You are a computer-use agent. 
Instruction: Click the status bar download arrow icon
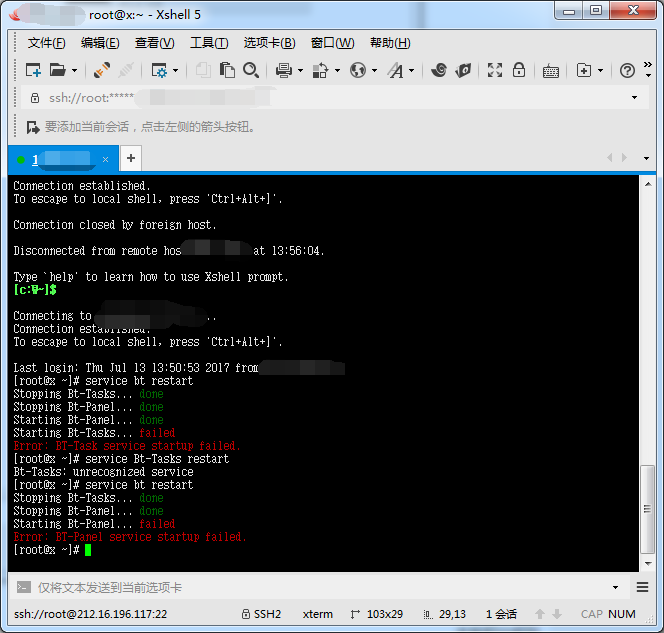[x=557, y=614]
